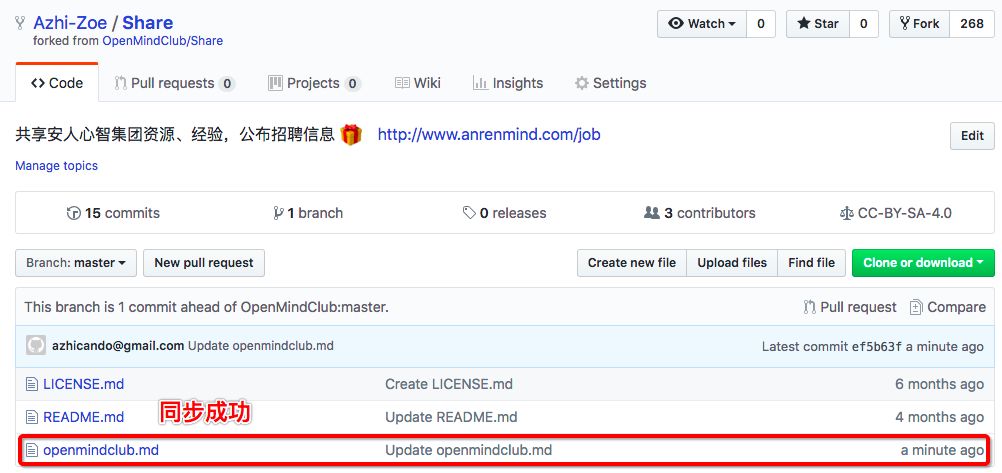
Task: Switch to the Pull requests tab
Action: (x=174, y=83)
